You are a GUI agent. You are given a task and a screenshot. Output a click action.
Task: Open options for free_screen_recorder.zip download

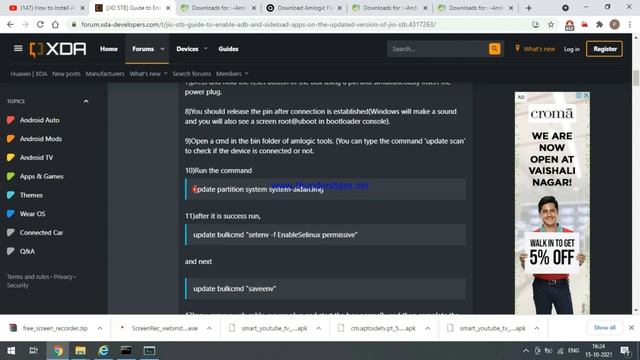[100, 328]
